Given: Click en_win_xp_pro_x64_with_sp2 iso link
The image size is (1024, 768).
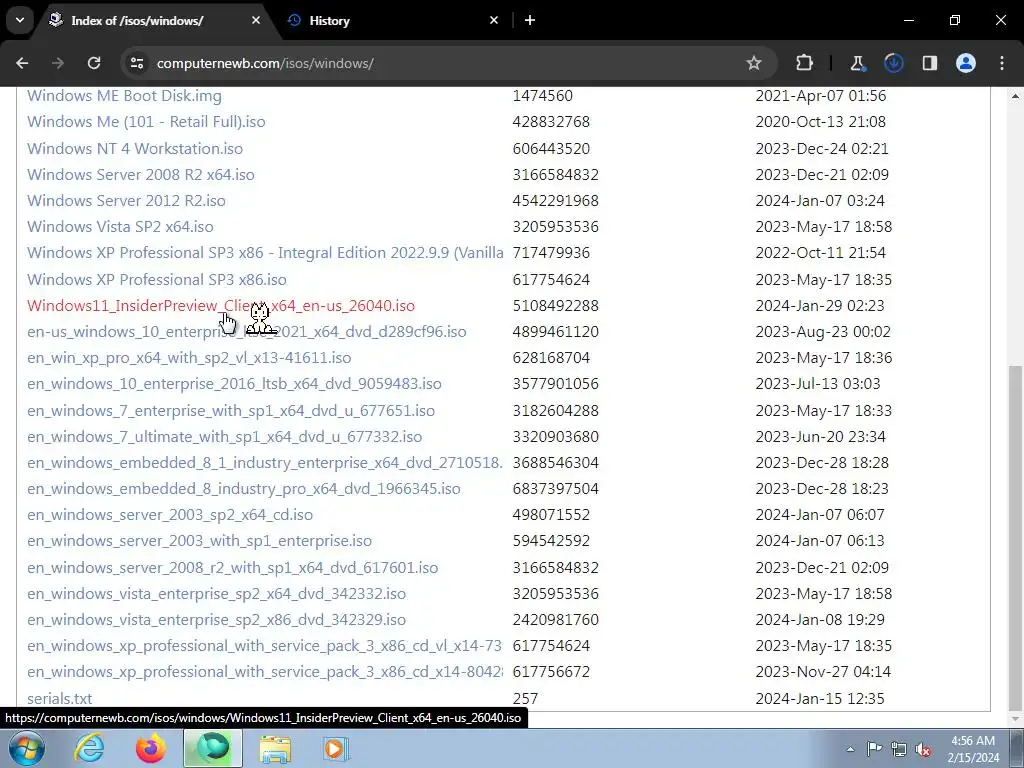Looking at the screenshot, I should point(189,358).
